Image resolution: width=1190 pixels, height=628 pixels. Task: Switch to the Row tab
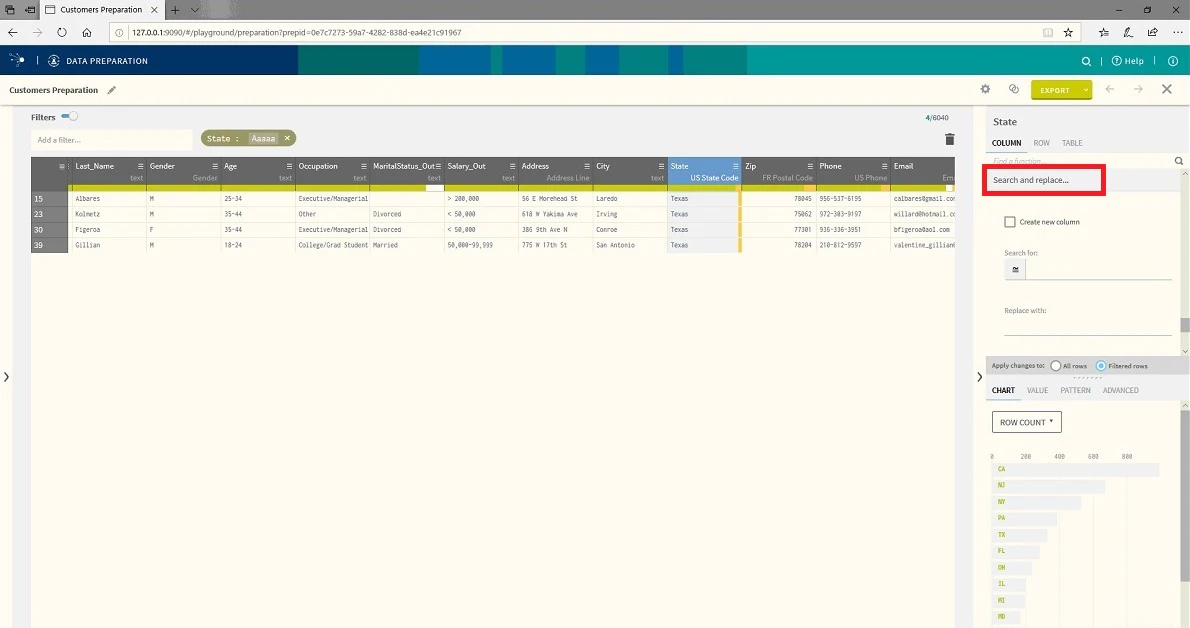click(x=1041, y=143)
